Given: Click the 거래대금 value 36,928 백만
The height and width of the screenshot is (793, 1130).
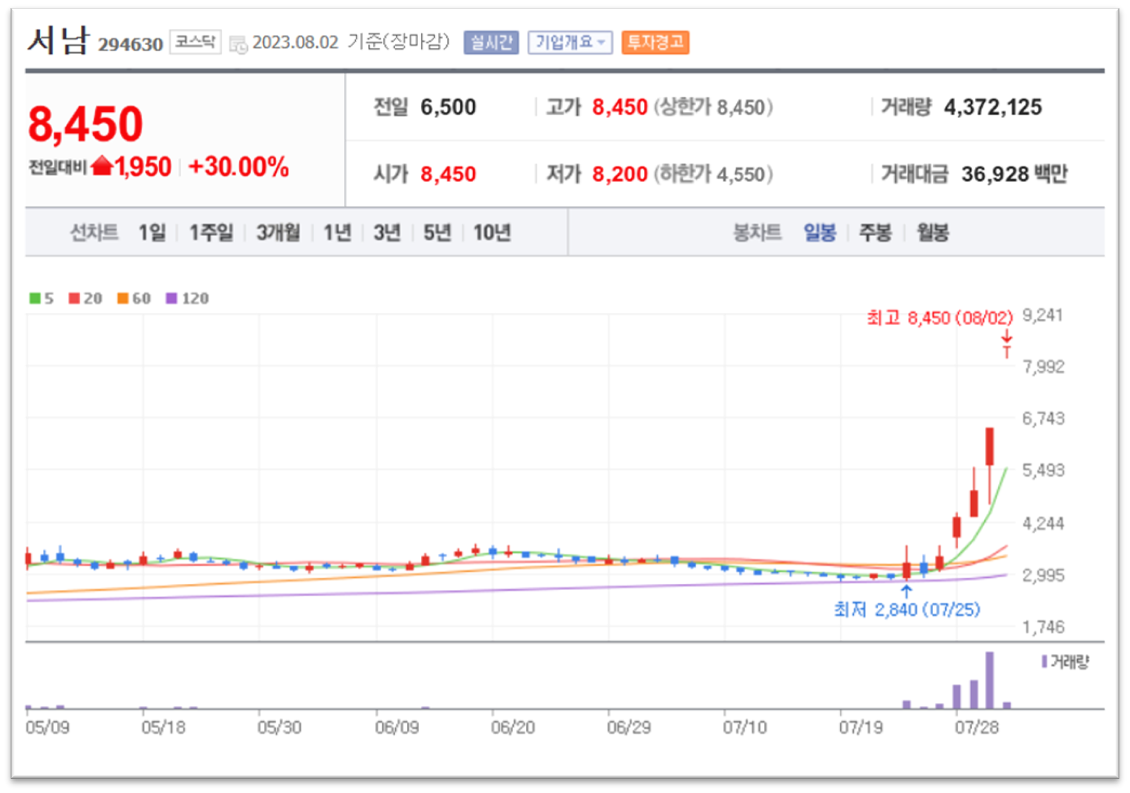Looking at the screenshot, I should coord(1014,174).
